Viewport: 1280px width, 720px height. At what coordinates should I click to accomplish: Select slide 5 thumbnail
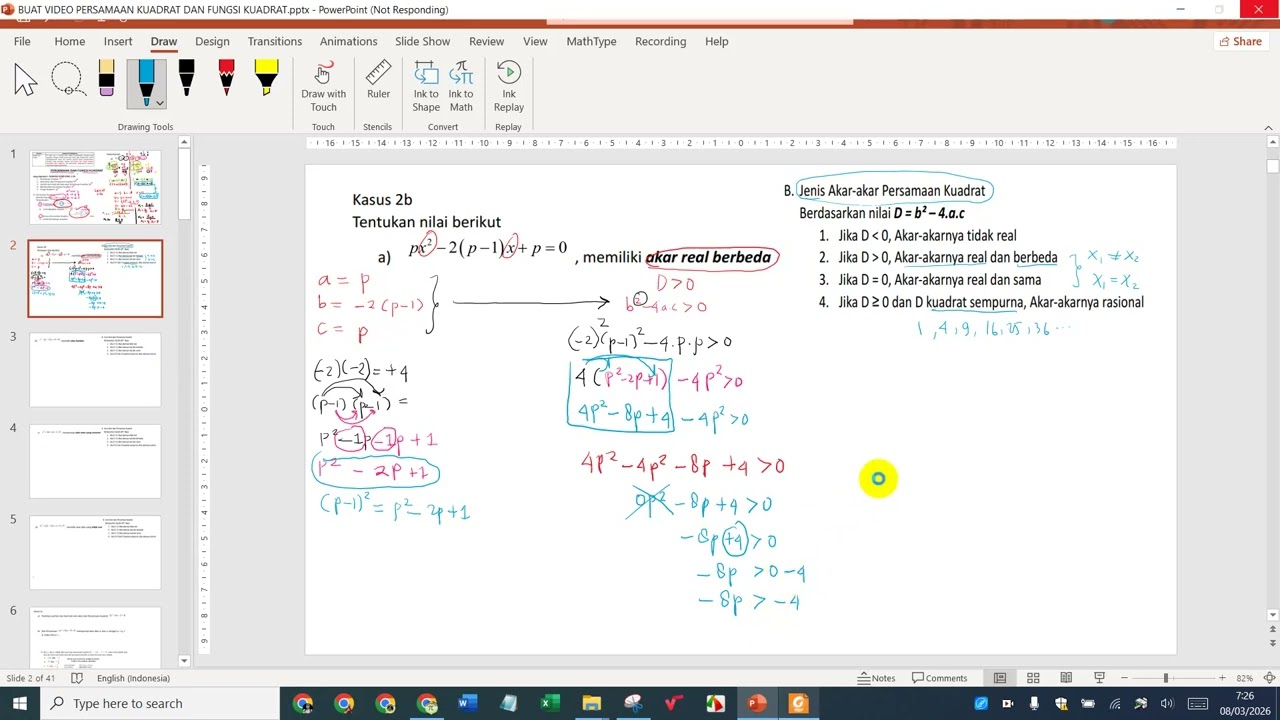point(95,553)
